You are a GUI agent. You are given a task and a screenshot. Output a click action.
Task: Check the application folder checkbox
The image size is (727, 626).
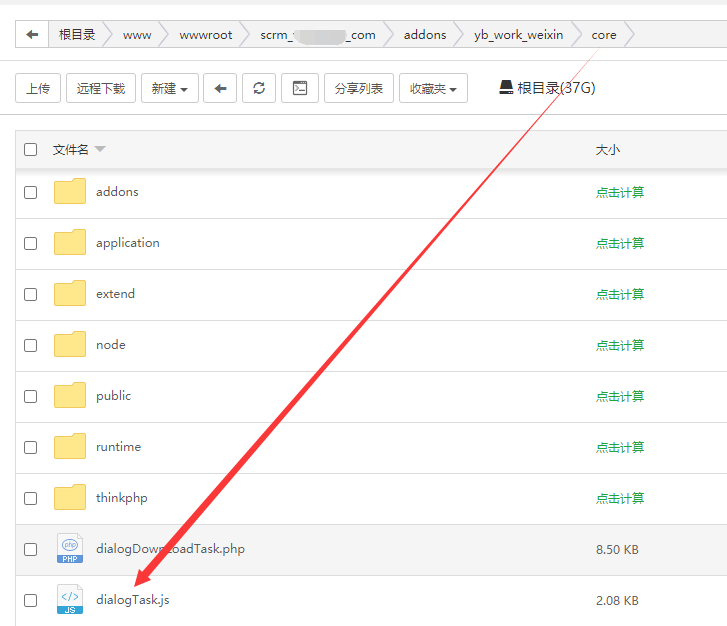point(31,243)
